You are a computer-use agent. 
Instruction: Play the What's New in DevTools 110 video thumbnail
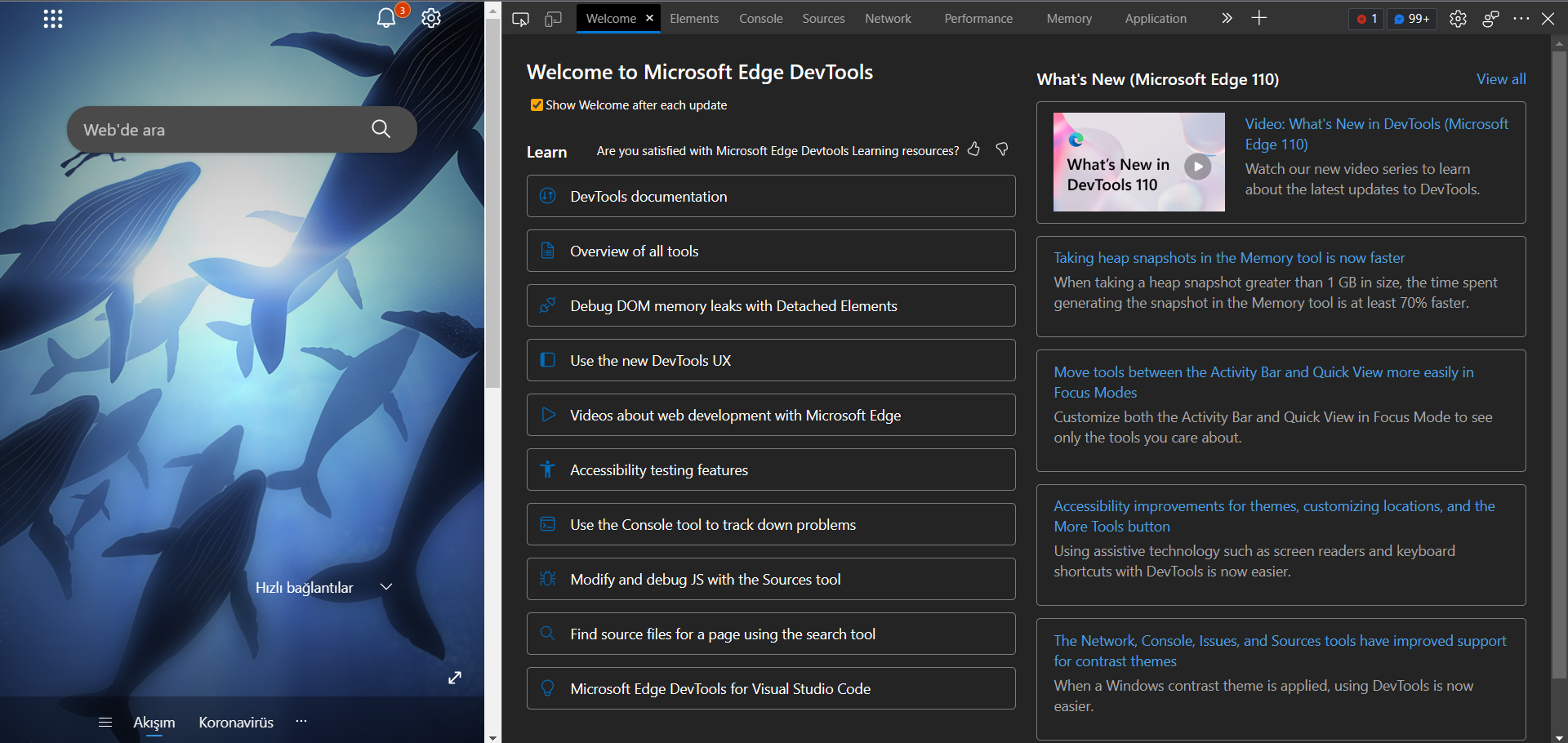(1139, 162)
